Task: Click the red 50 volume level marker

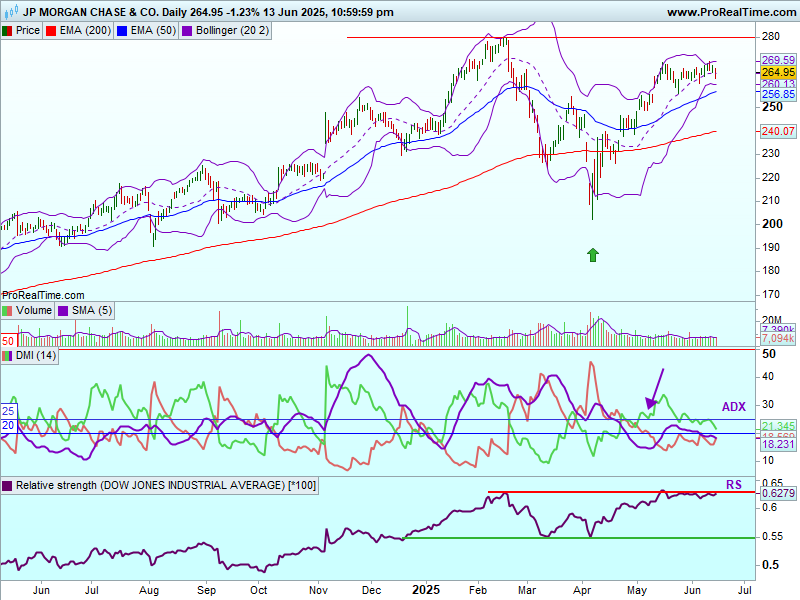Action: (7, 342)
